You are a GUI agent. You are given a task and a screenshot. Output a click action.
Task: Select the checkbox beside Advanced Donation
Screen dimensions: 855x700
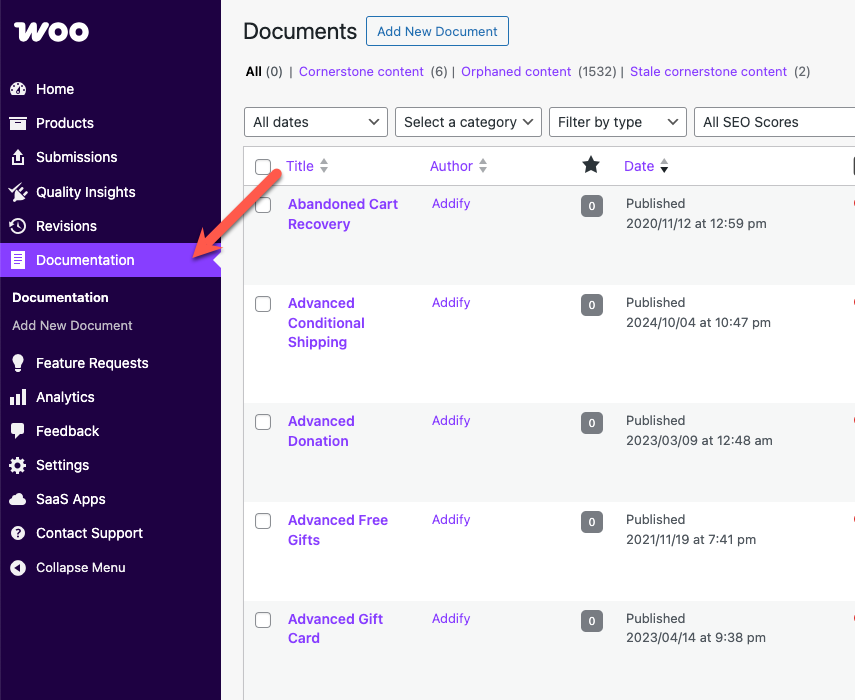(263, 421)
